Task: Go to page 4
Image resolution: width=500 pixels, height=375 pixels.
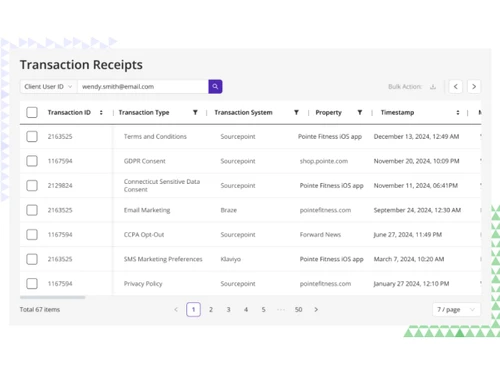Action: 246,310
